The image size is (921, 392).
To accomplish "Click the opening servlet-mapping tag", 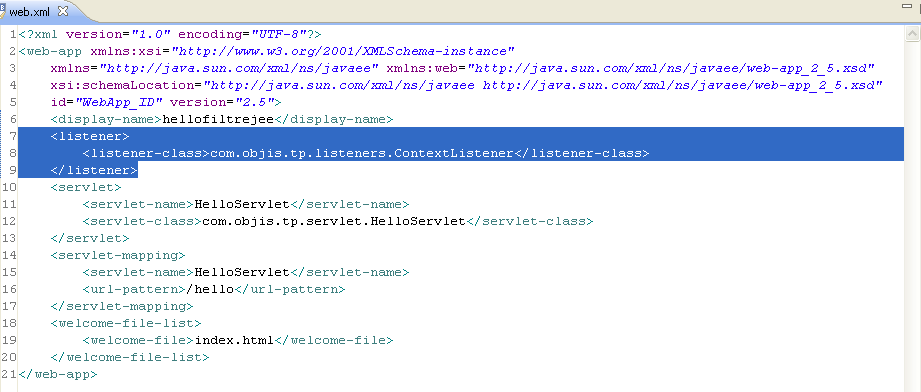I will pyautogui.click(x=118, y=256).
